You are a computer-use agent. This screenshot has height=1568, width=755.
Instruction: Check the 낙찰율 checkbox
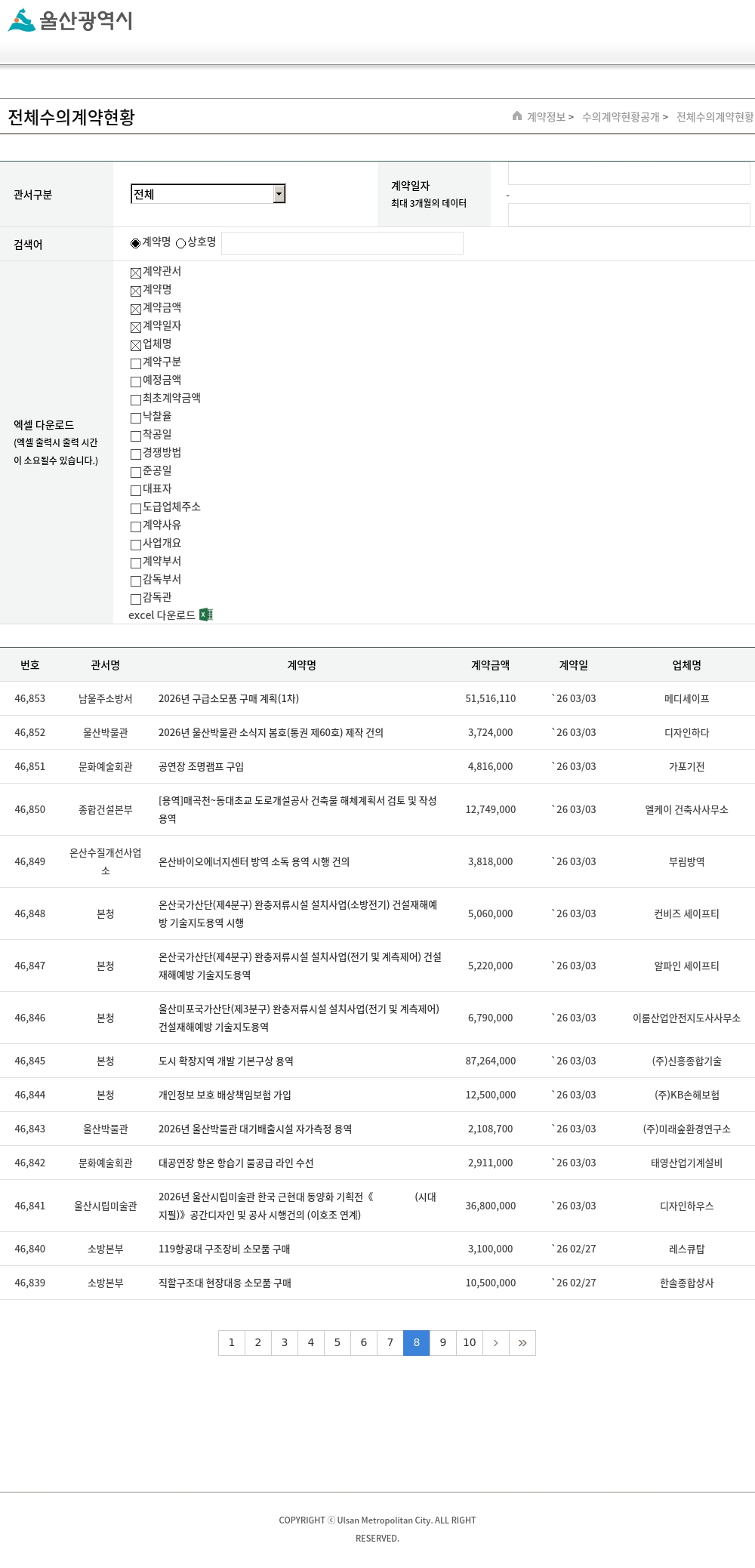pyautogui.click(x=136, y=418)
